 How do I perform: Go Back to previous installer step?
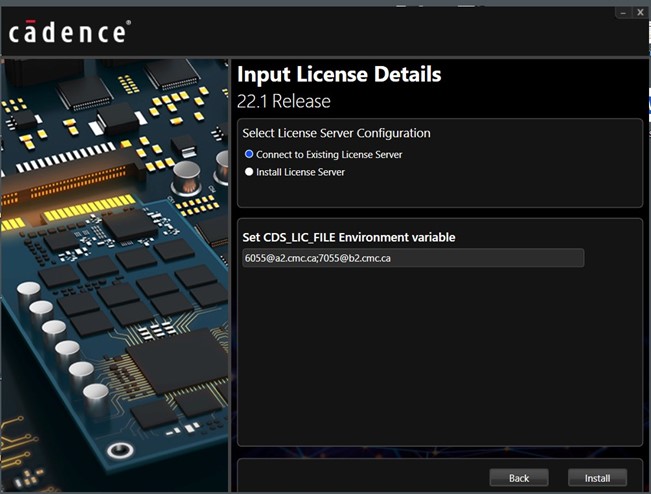[x=519, y=478]
